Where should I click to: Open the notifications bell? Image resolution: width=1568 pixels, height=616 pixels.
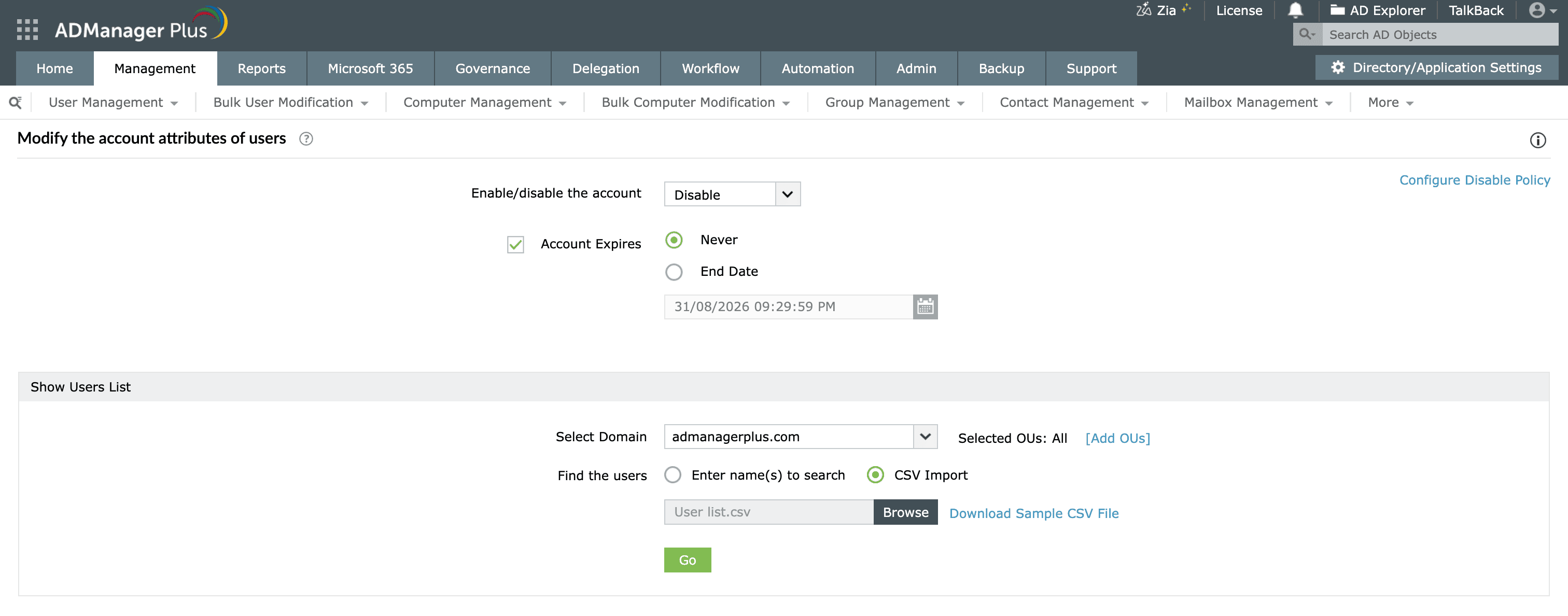point(1295,10)
